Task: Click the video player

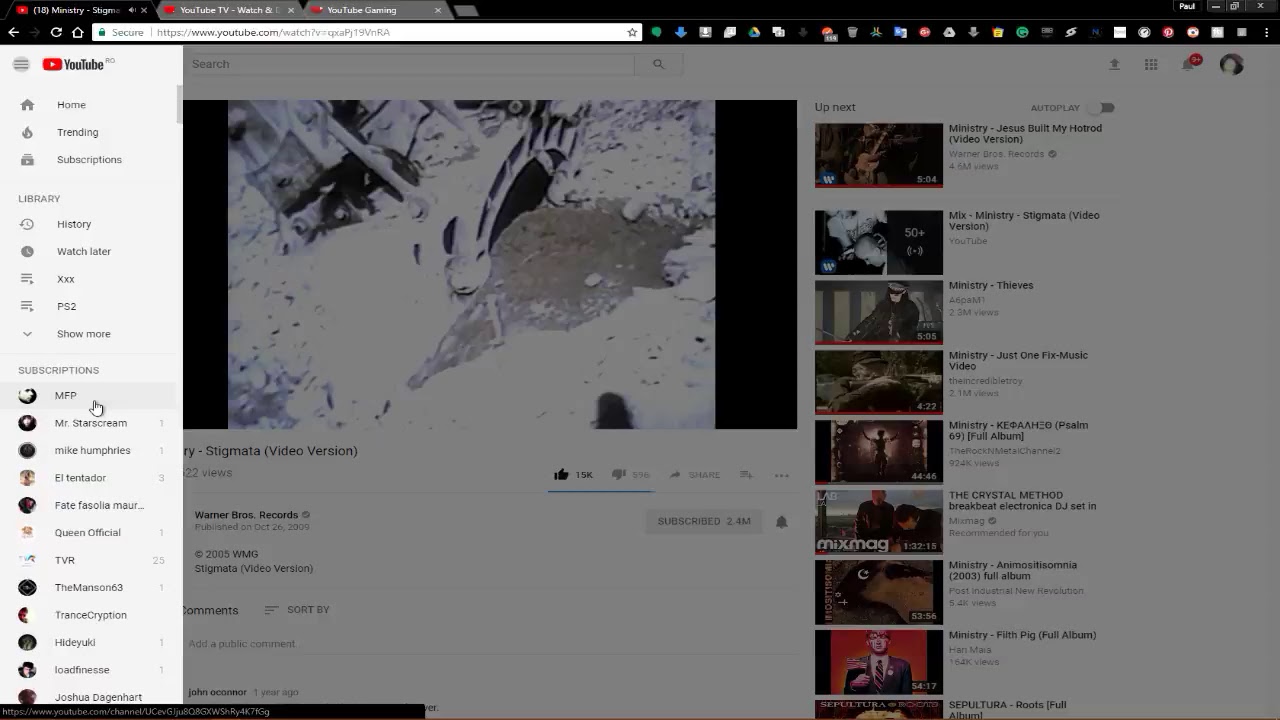Action: pos(490,264)
